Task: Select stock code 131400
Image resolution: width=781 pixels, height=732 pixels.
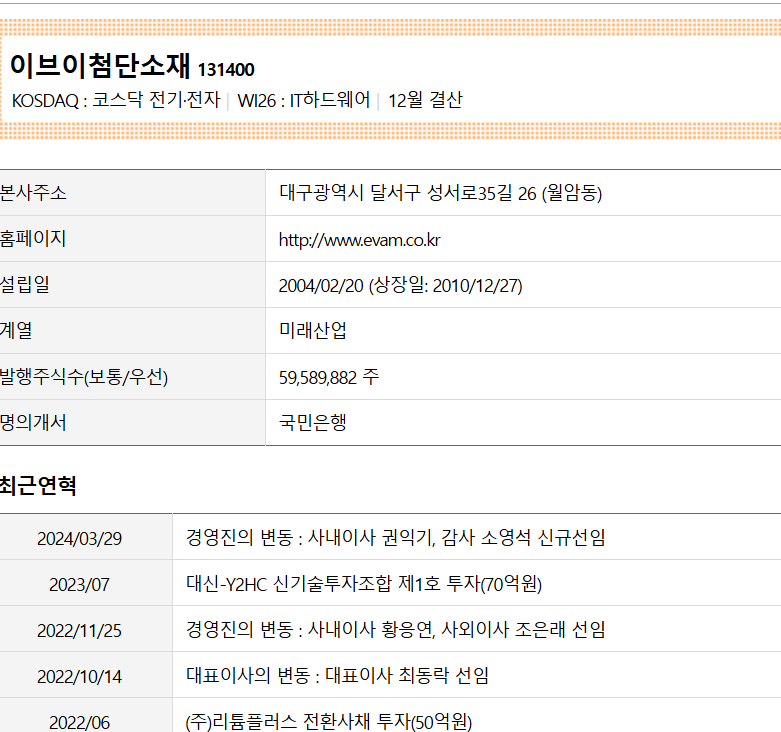Action: click(226, 70)
